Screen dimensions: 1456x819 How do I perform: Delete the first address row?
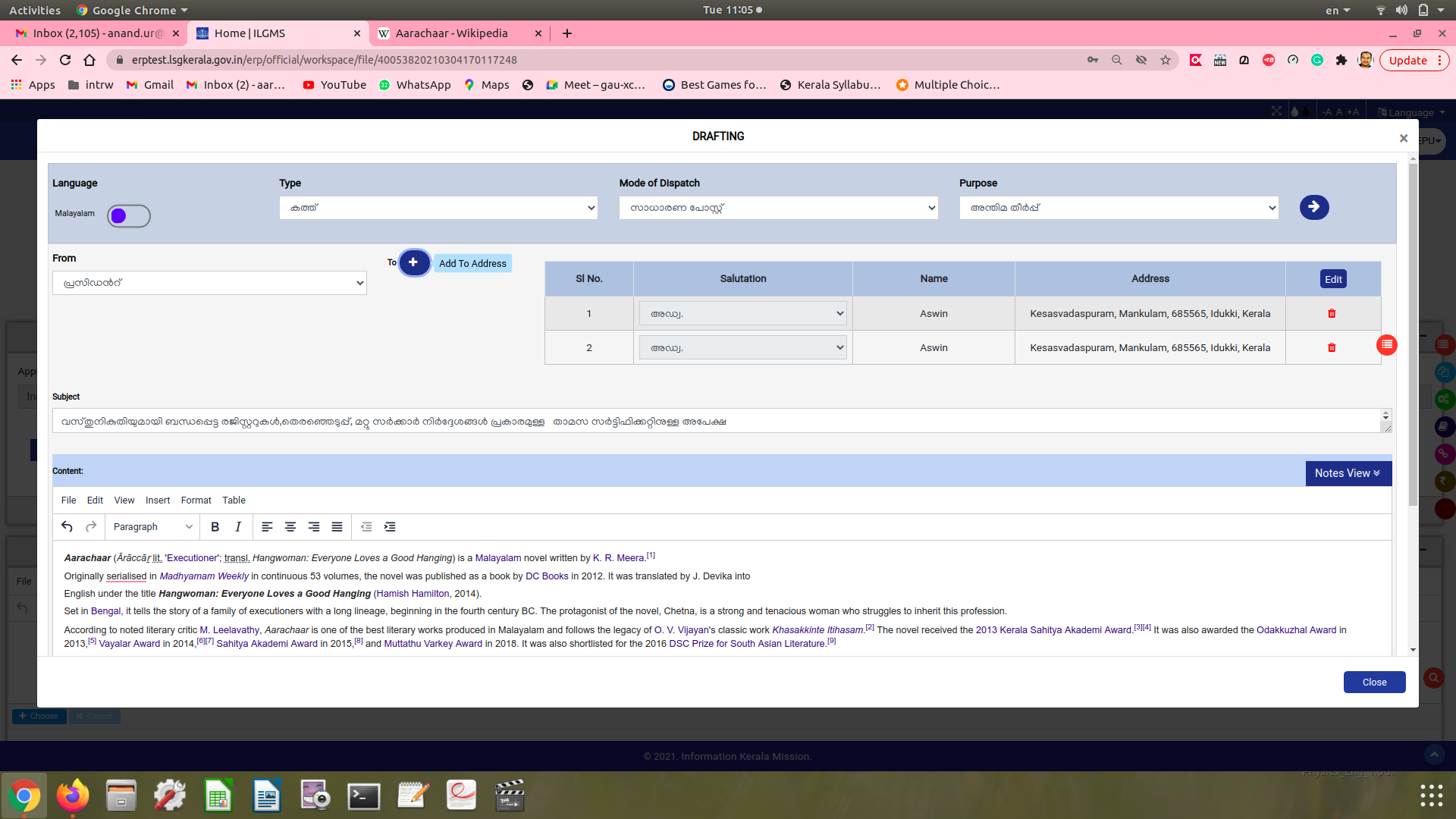coord(1332,314)
